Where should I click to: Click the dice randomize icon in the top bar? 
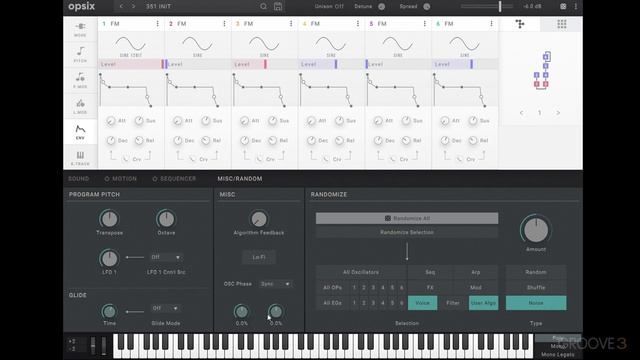(x=563, y=7)
